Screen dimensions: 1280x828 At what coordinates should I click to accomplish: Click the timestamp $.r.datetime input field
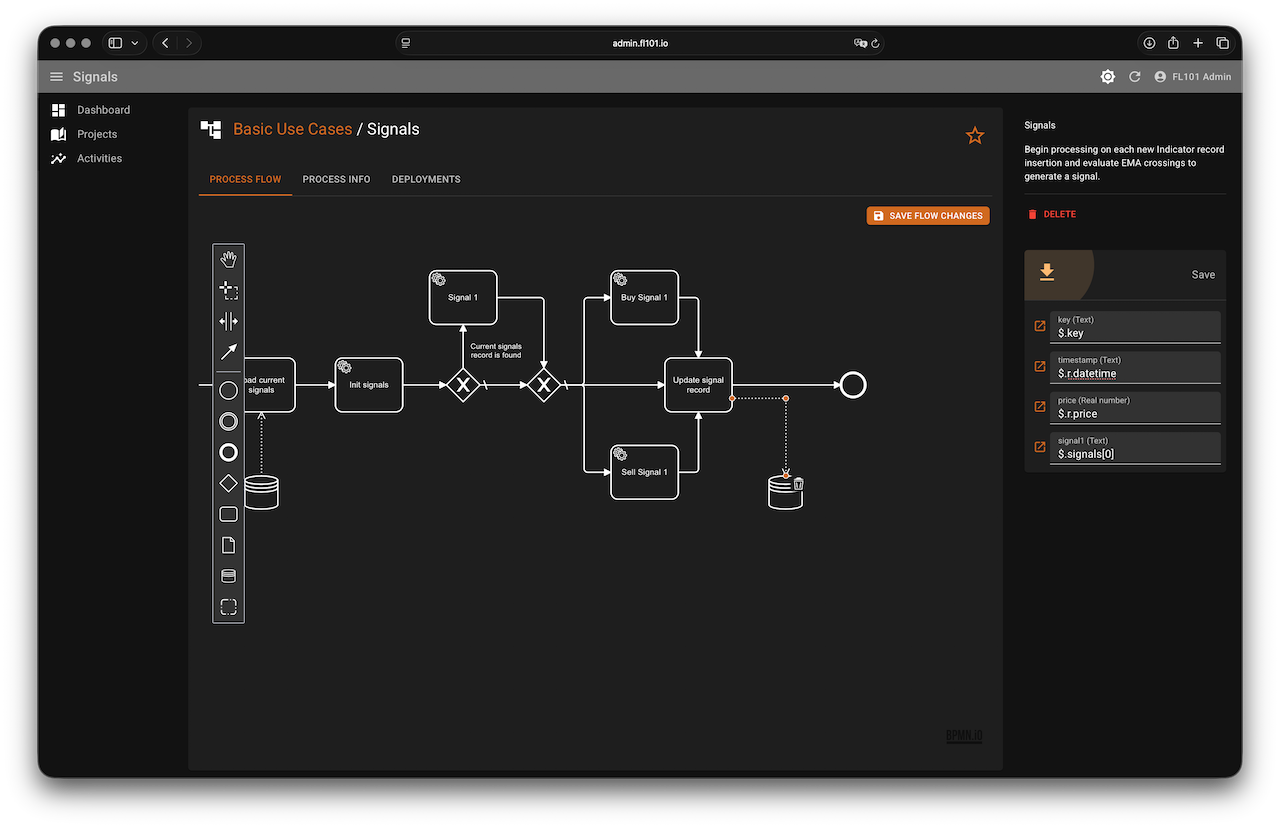click(1137, 373)
